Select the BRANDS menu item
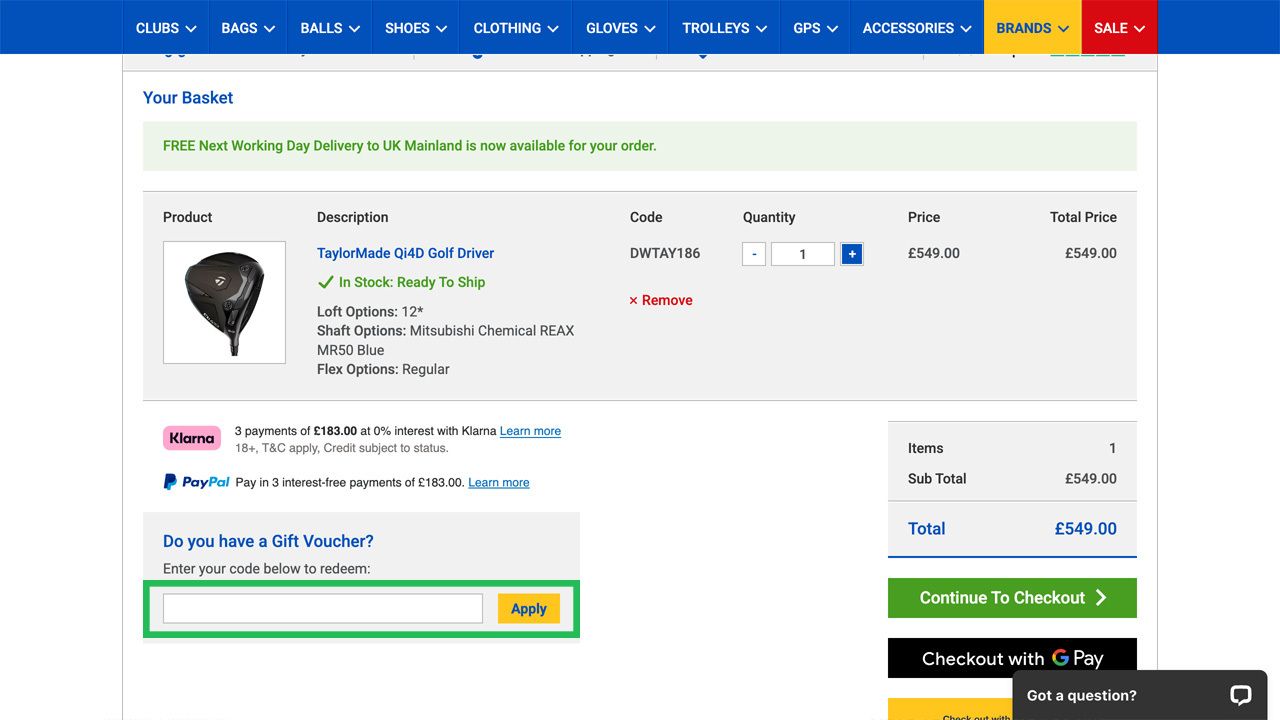1280x720 pixels. [1031, 27]
